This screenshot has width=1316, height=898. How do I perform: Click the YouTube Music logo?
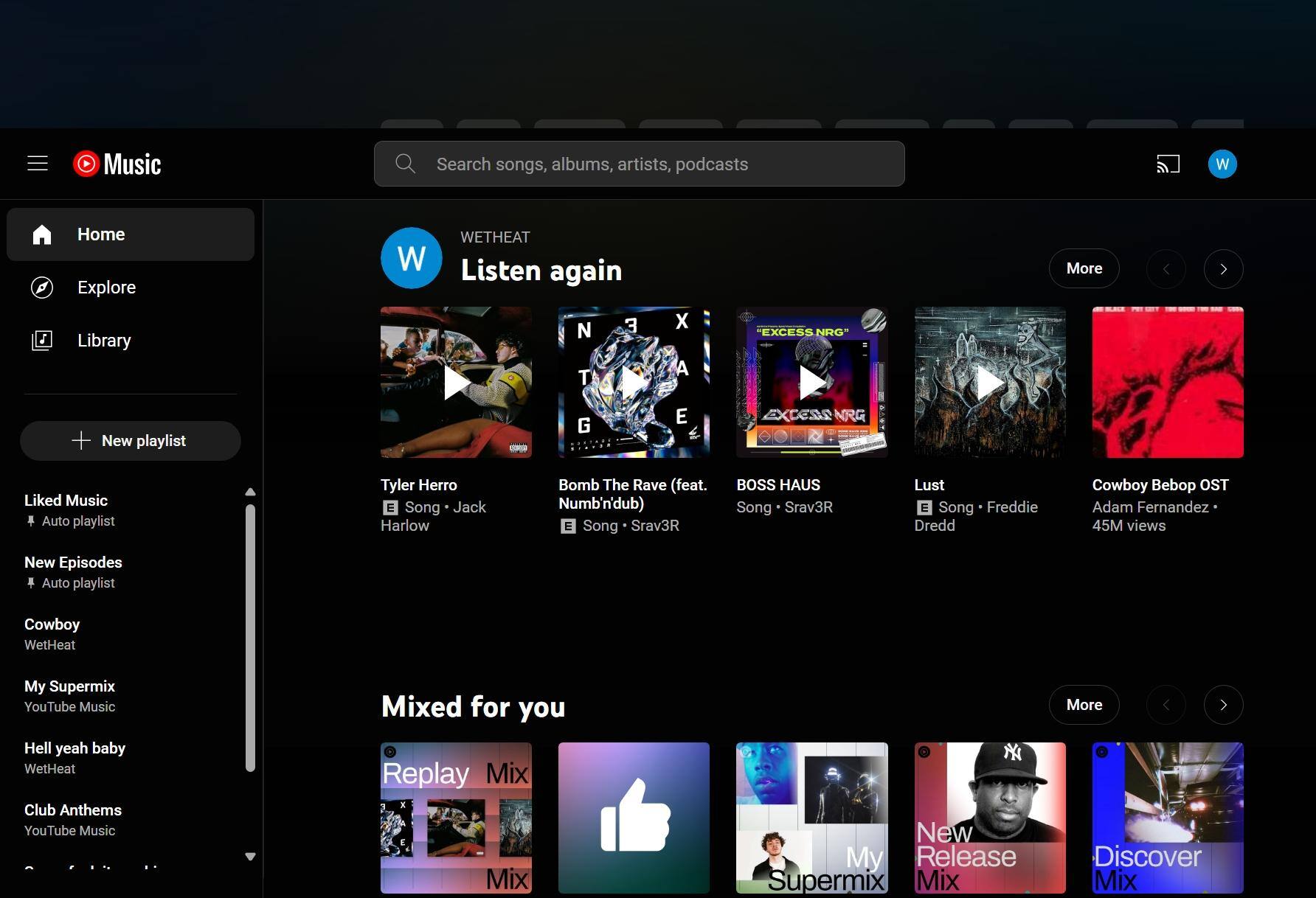[x=117, y=164]
